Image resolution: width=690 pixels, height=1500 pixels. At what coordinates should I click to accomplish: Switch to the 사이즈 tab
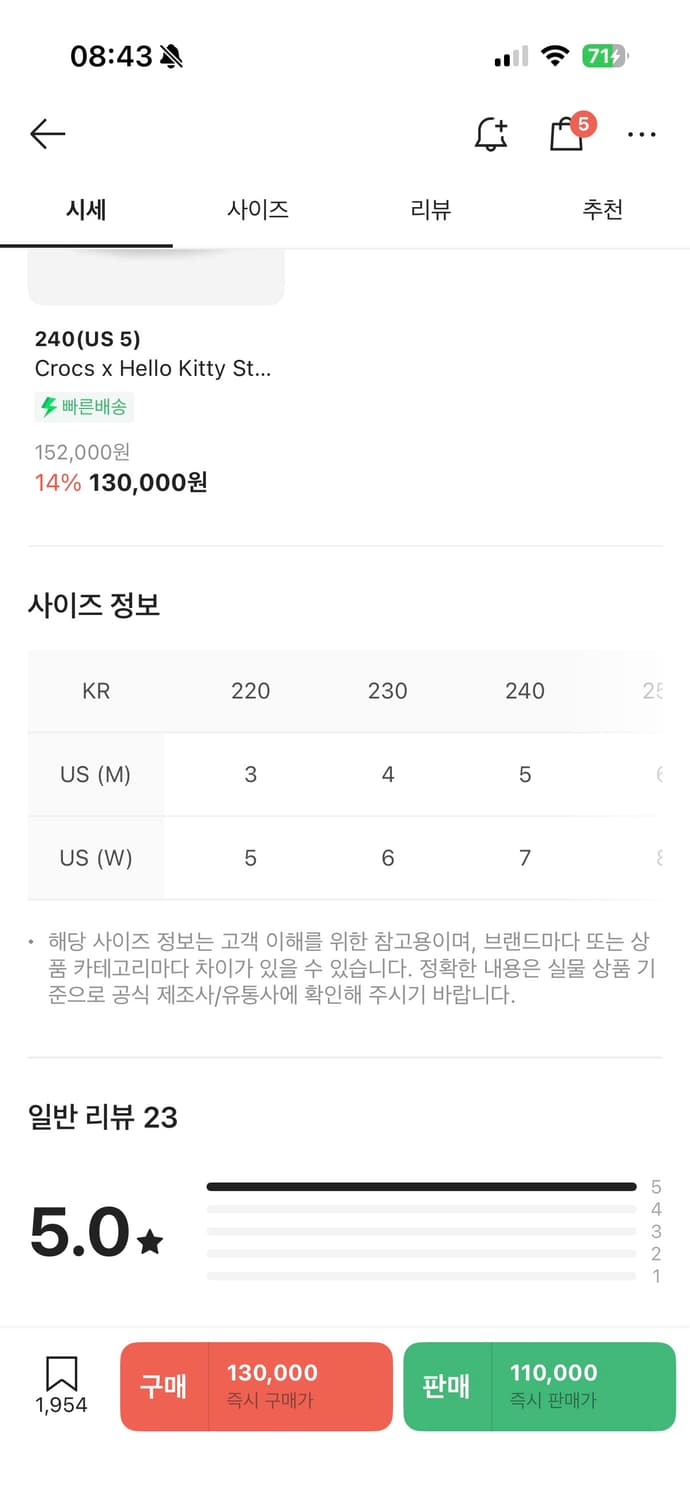(x=258, y=209)
